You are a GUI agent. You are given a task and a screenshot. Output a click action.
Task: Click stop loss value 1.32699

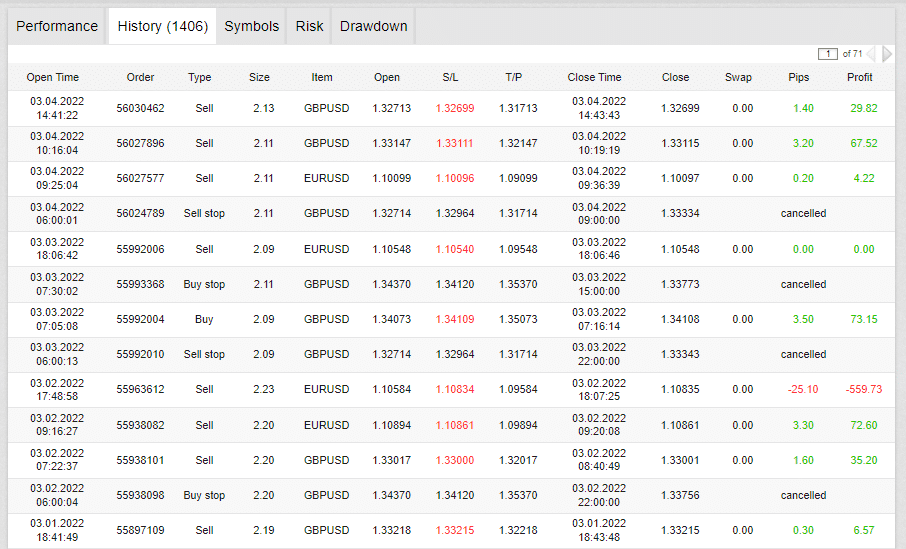[x=455, y=108]
